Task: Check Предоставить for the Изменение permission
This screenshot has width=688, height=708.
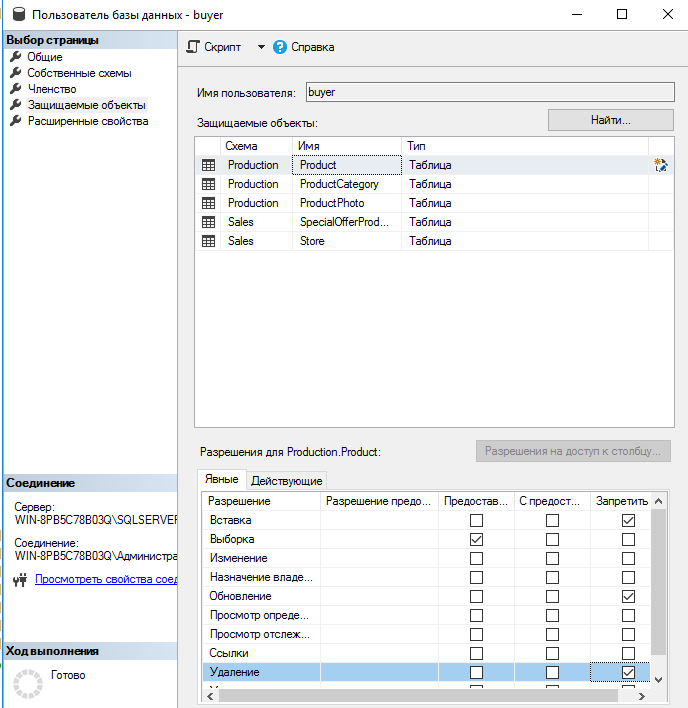Action: 476,558
